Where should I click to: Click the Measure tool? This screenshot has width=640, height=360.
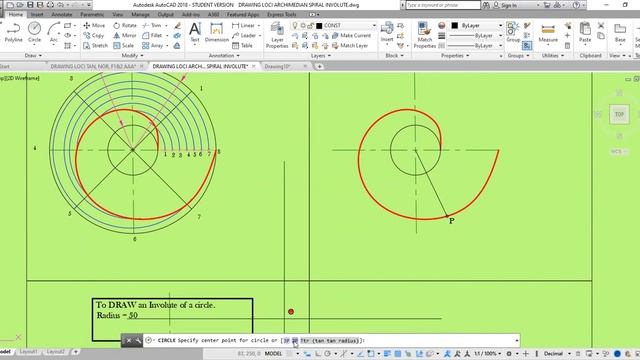click(548, 32)
